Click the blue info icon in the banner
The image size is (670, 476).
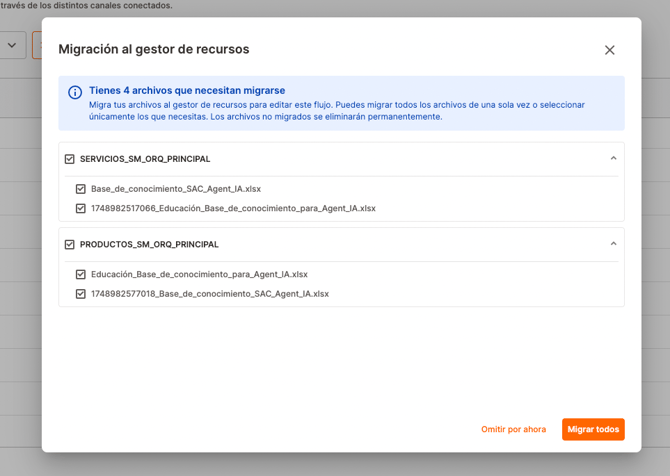(75, 92)
